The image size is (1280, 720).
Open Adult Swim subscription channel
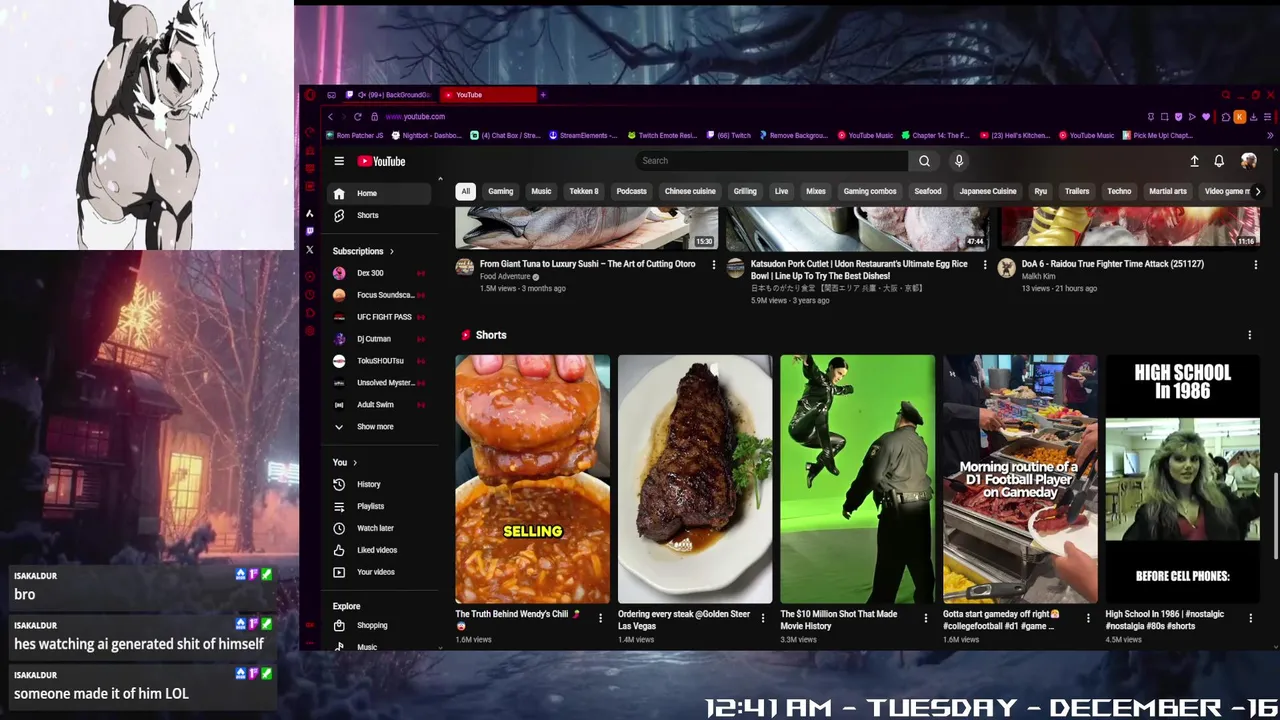(x=380, y=405)
